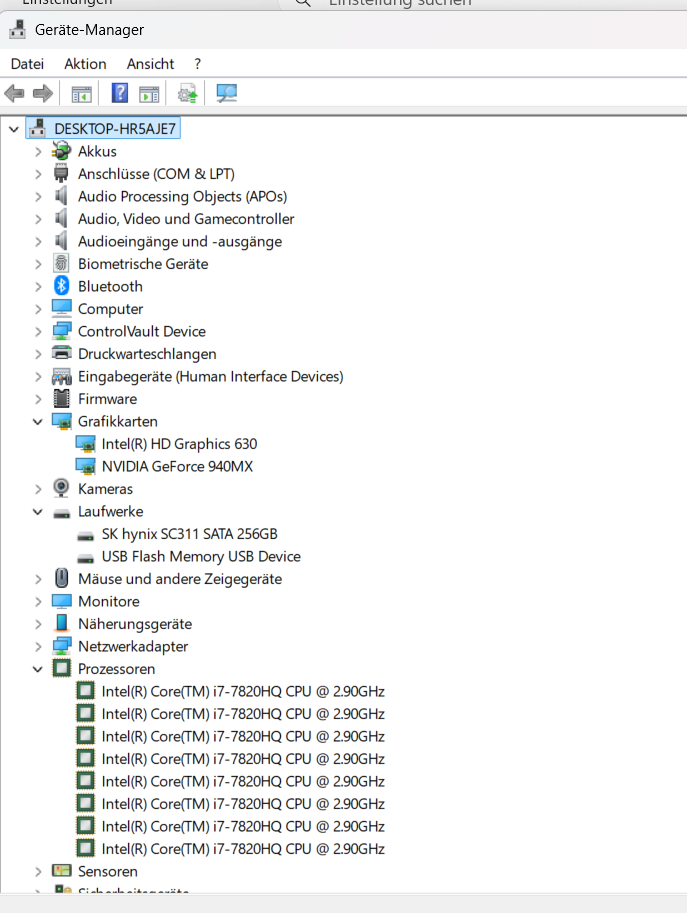
Task: Click the scan for hardware changes icon
Action: [226, 93]
